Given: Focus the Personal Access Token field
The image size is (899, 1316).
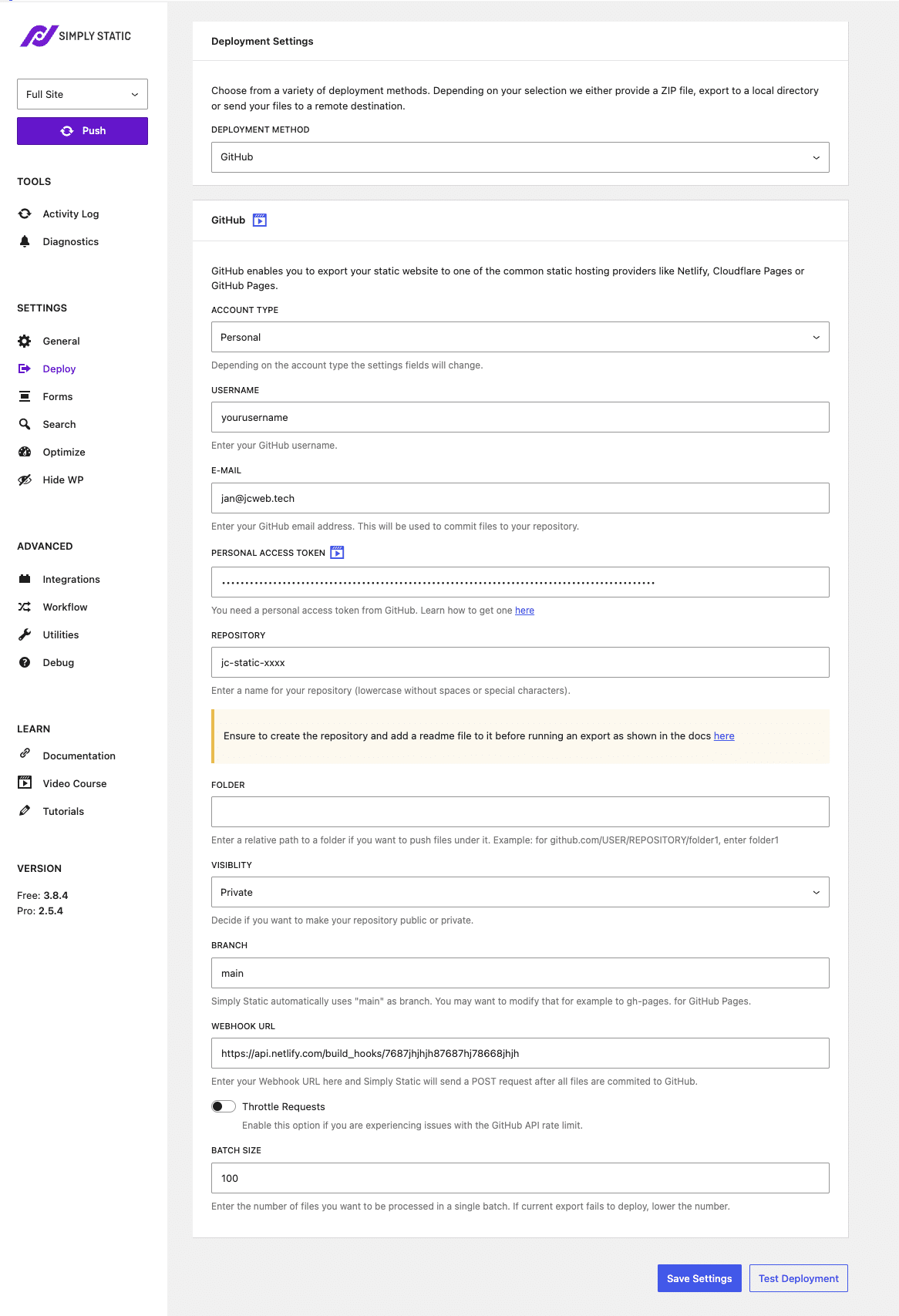Looking at the screenshot, I should pyautogui.click(x=520, y=582).
